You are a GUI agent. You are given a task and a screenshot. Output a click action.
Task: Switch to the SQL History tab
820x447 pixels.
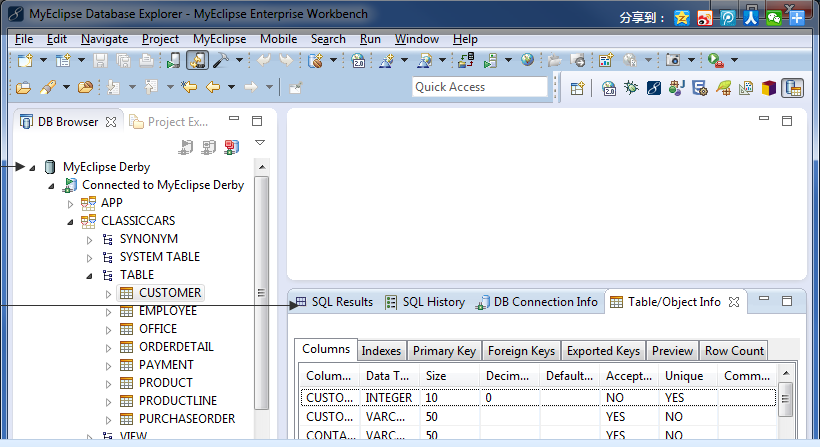tap(425, 302)
